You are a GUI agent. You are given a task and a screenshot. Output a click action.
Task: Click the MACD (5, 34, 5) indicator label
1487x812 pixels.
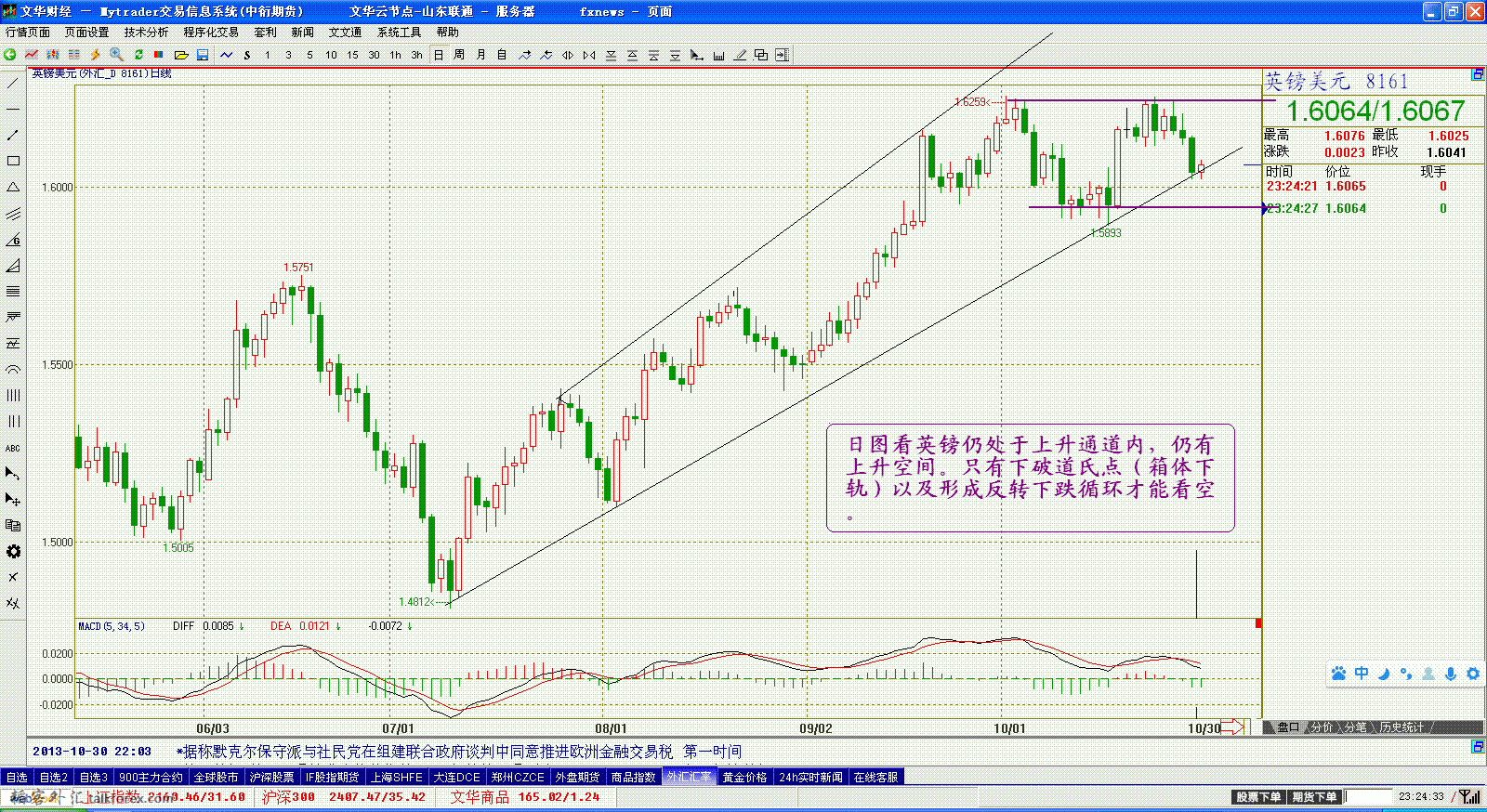click(112, 626)
